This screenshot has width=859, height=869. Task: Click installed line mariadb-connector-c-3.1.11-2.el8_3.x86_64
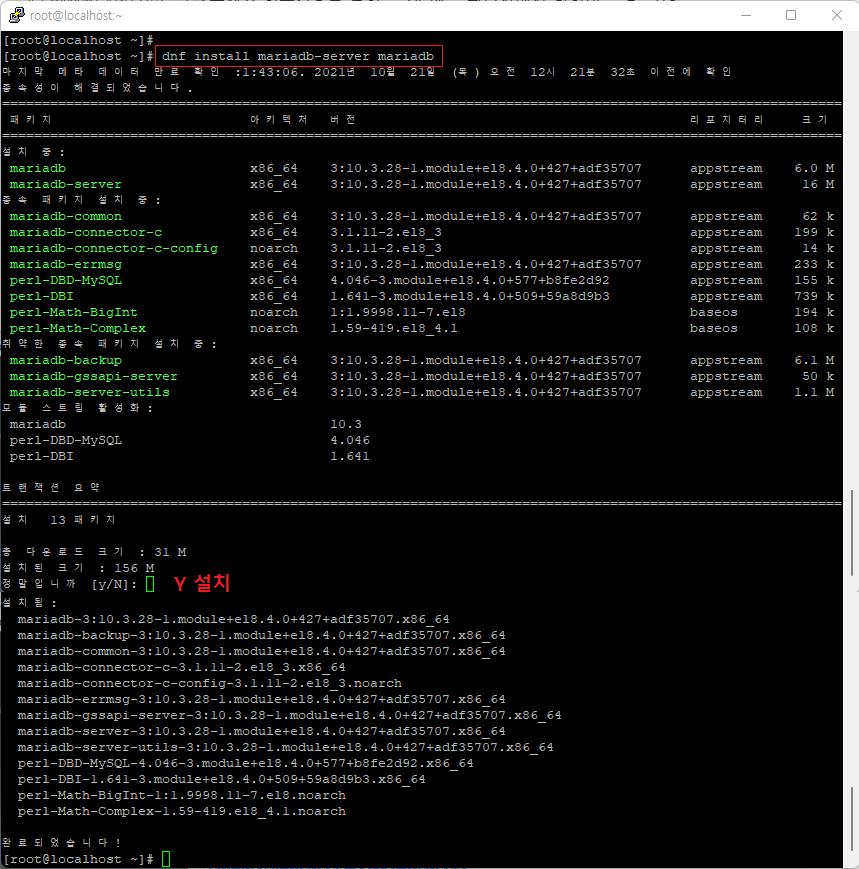click(x=181, y=667)
